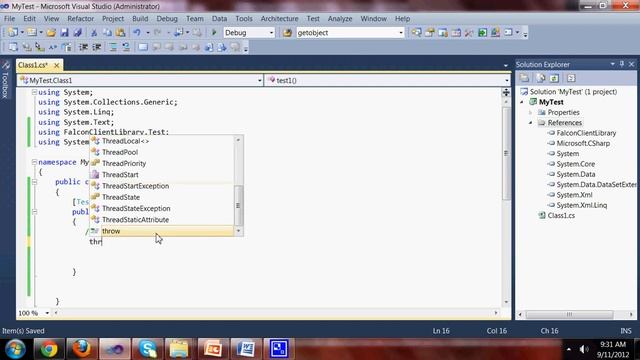Image resolution: width=640 pixels, height=360 pixels.
Task: Open the File menu
Action: point(9,19)
